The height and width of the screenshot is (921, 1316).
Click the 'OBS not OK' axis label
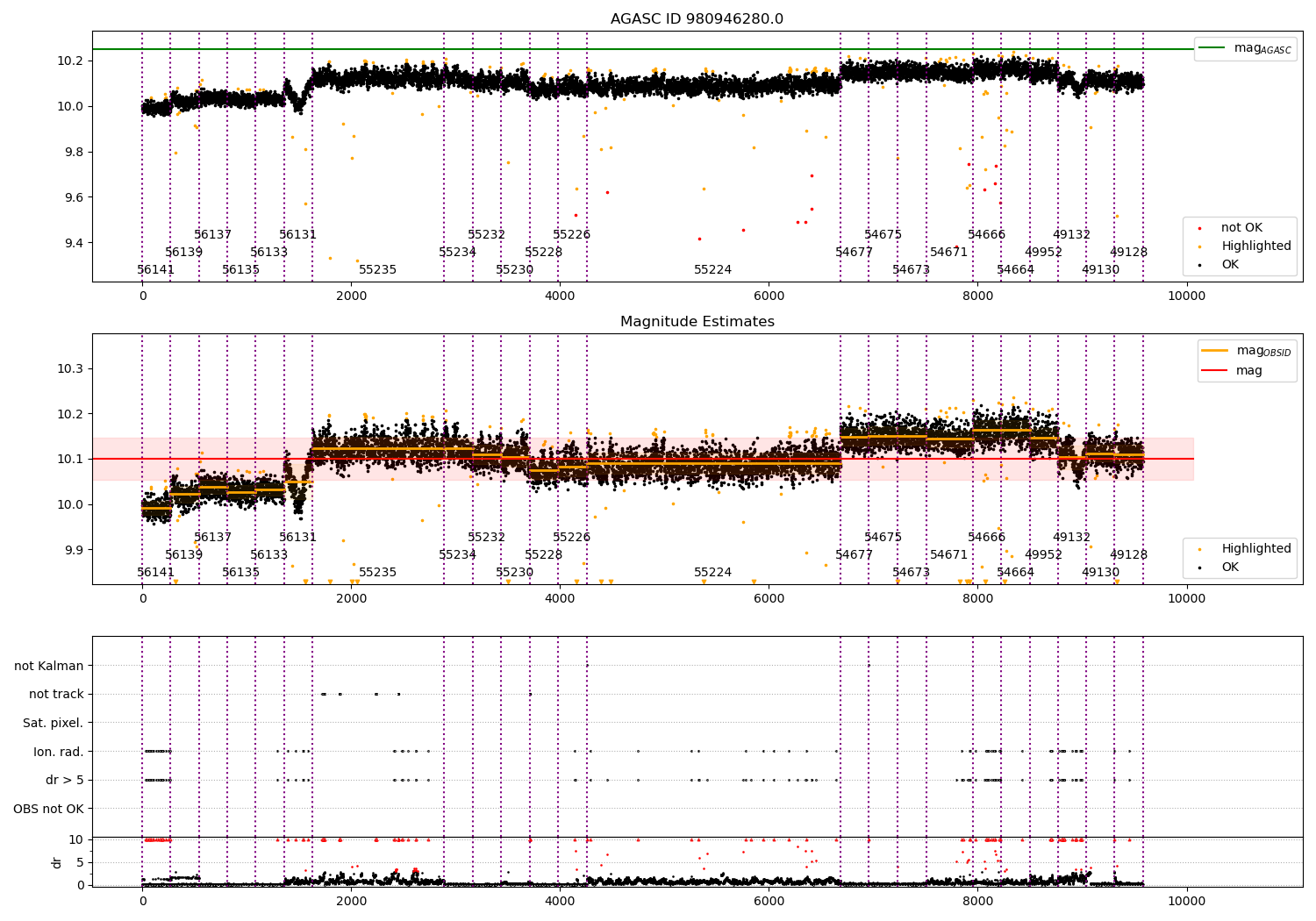tap(49, 809)
